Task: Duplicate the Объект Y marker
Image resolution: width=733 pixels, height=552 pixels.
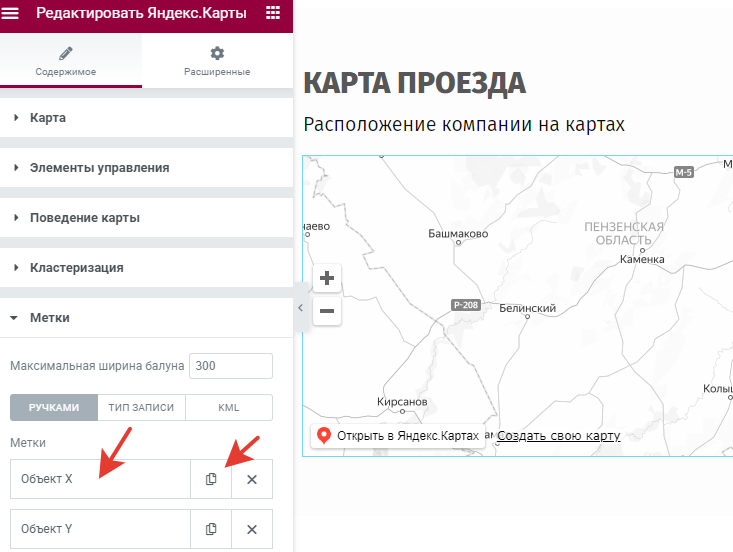Action: (211, 529)
